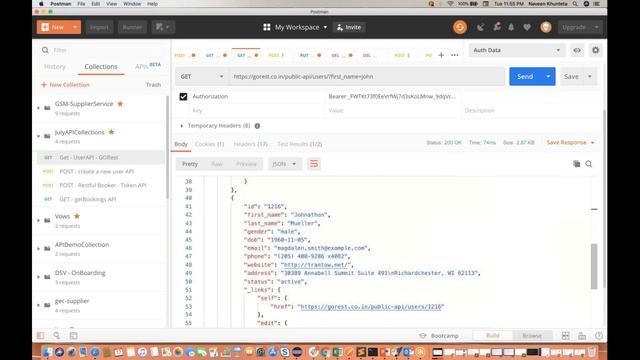Select the Raw response view
The image size is (640, 360).
pyautogui.click(x=217, y=164)
